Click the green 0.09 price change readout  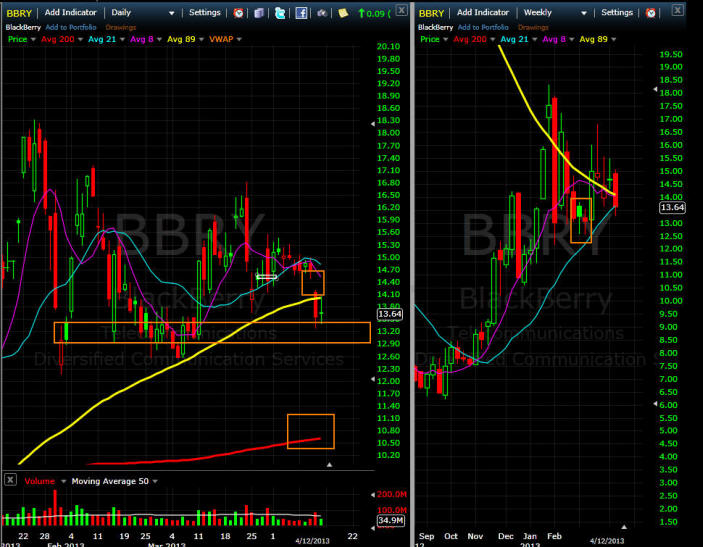tap(375, 13)
